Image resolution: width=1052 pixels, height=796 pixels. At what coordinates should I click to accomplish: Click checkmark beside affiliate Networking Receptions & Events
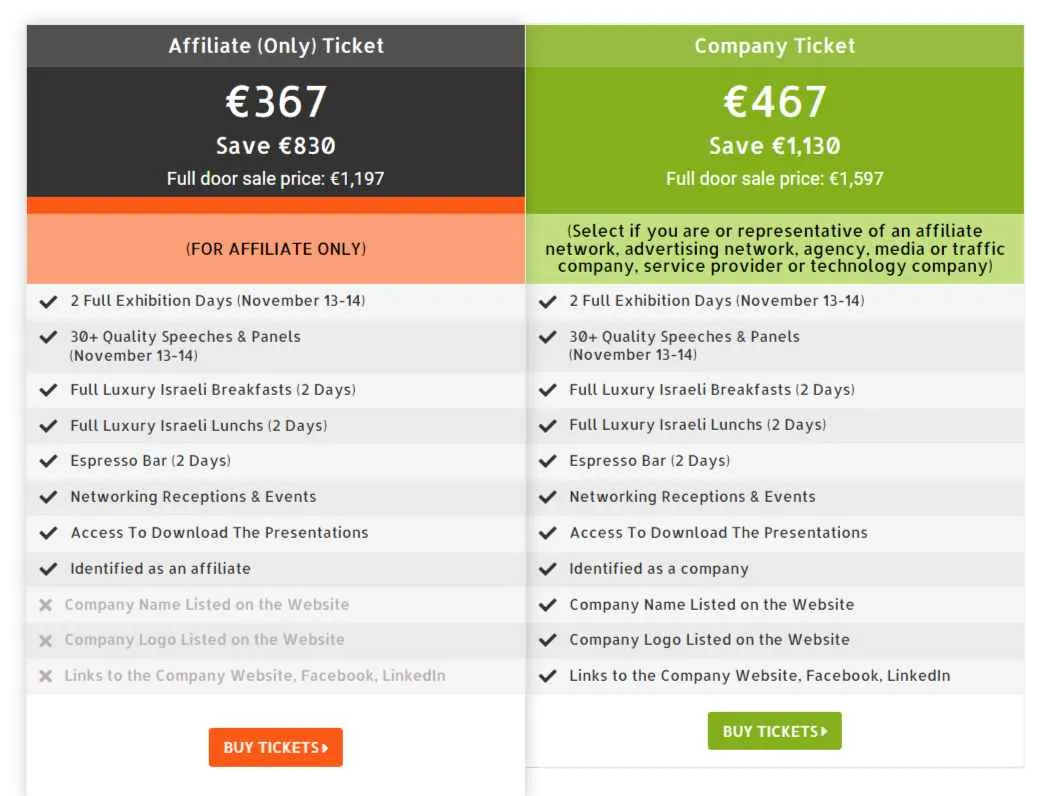pos(48,497)
